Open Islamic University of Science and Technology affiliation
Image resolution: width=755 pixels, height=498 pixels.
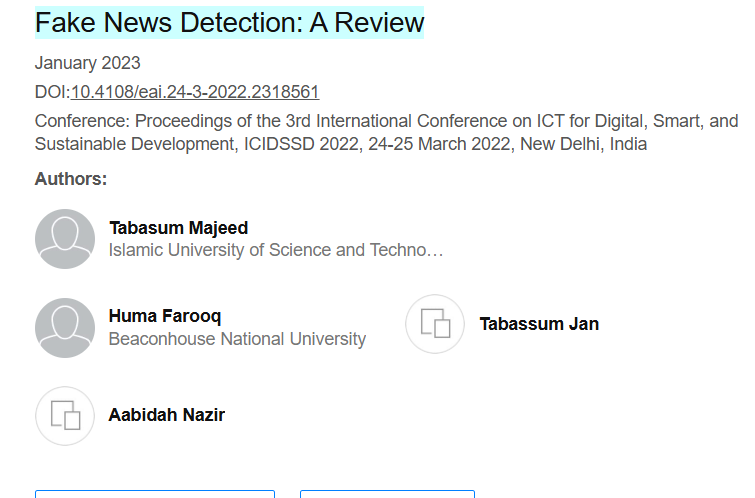[x=275, y=250]
